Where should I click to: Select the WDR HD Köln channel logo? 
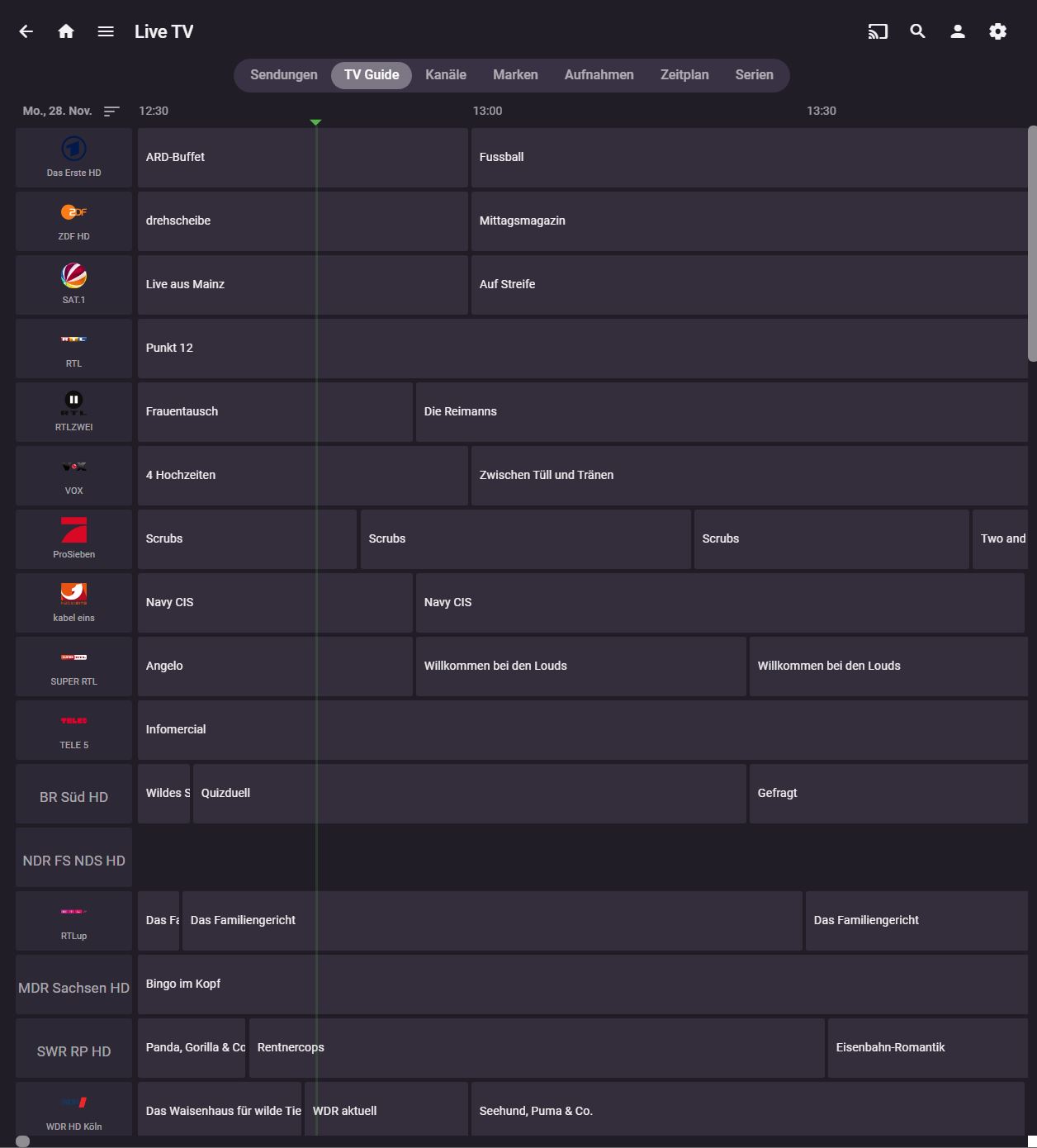pyautogui.click(x=74, y=1103)
